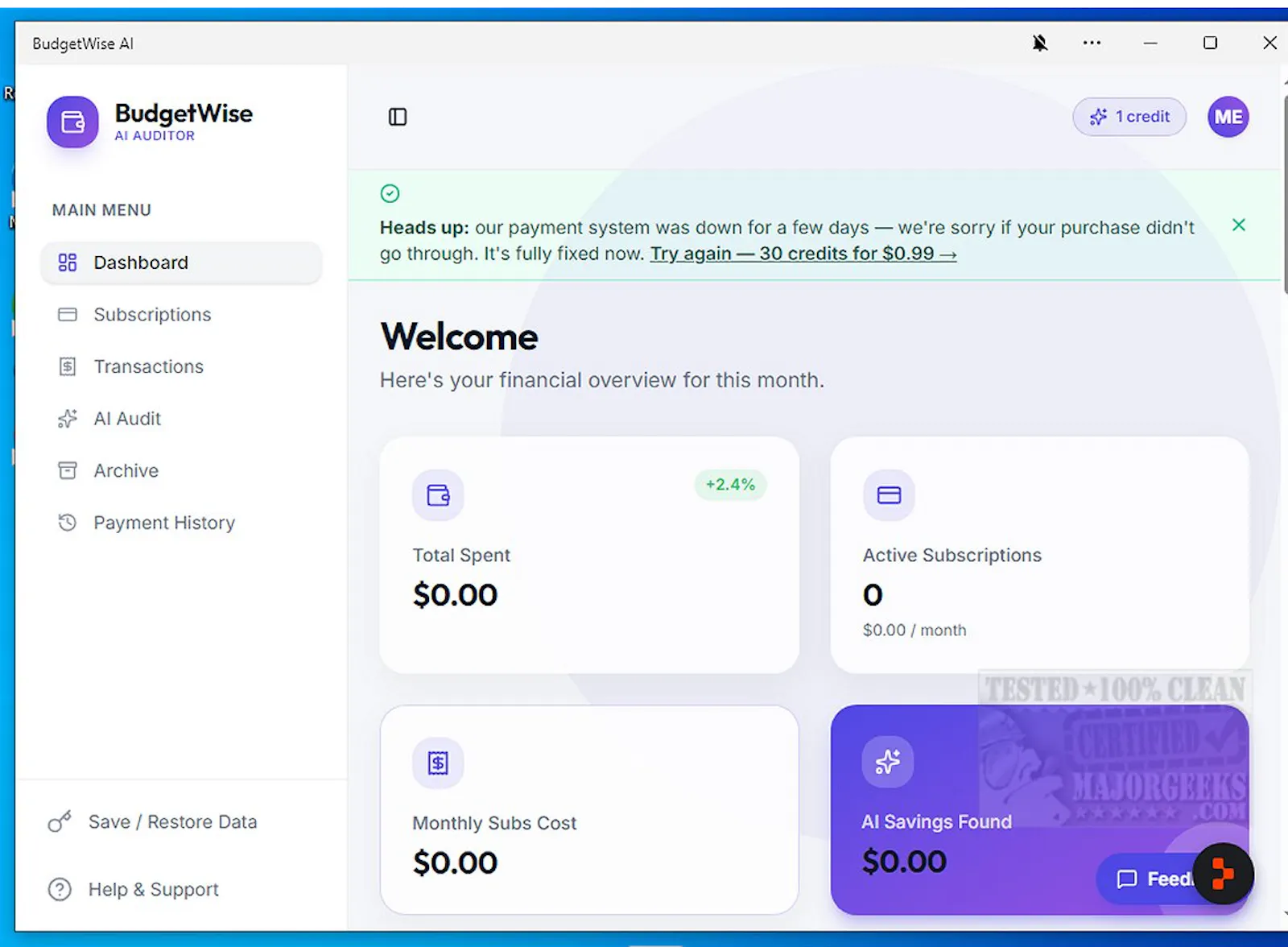Click the AI Savings Found label
The height and width of the screenshot is (947, 1288).
936,822
